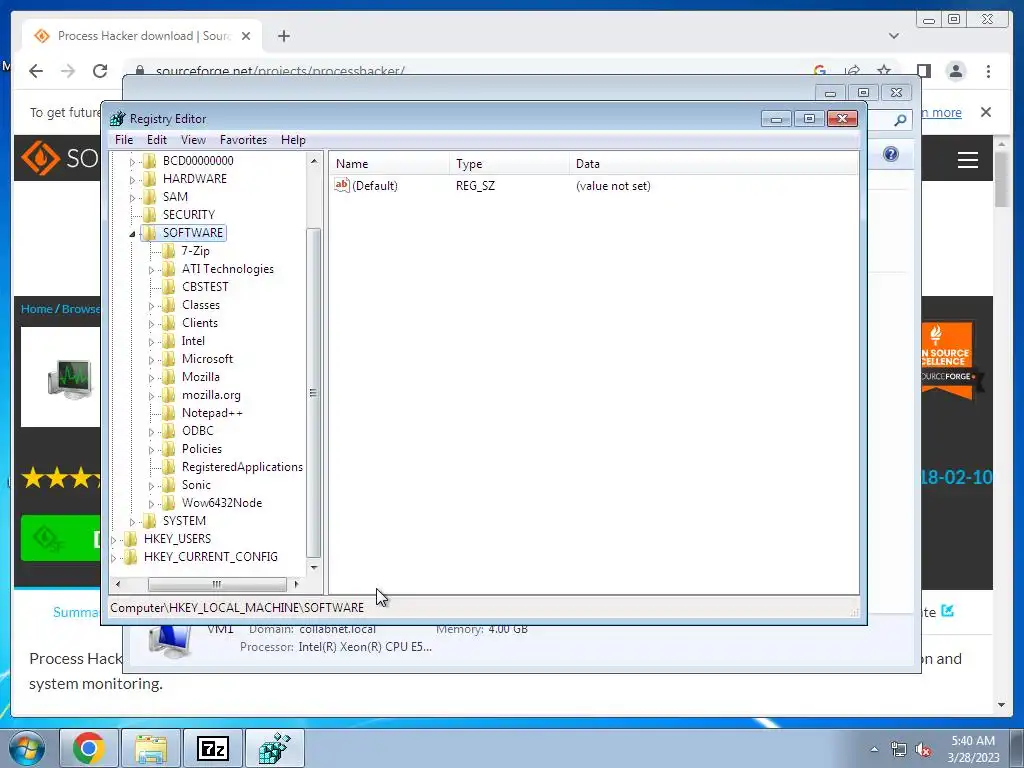Viewport: 1024px width, 768px height.
Task: Reload the SourceForge page in Chrome
Action: (x=100, y=71)
